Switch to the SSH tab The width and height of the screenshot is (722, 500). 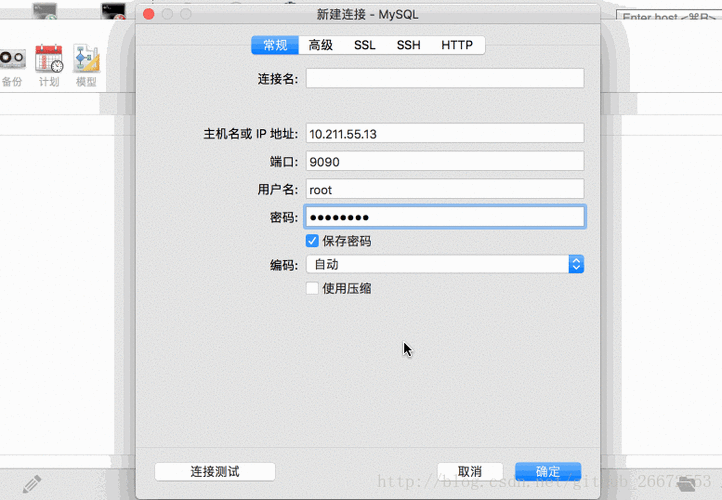pyautogui.click(x=409, y=45)
